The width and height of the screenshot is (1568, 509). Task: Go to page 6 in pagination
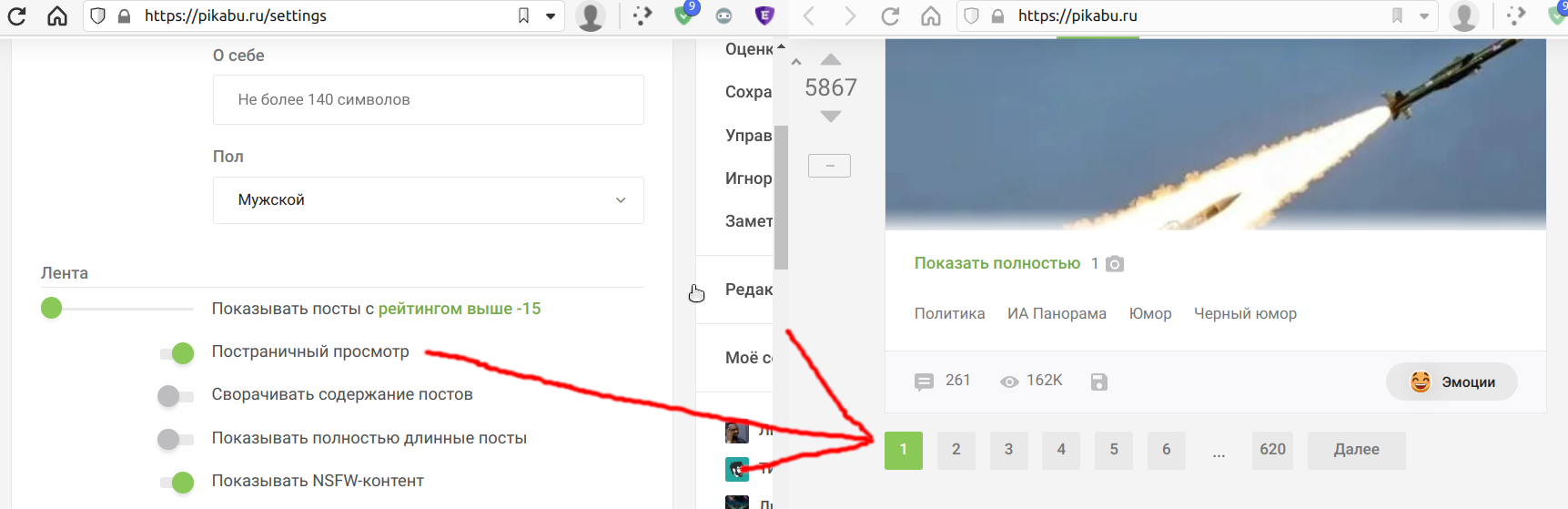(1167, 451)
